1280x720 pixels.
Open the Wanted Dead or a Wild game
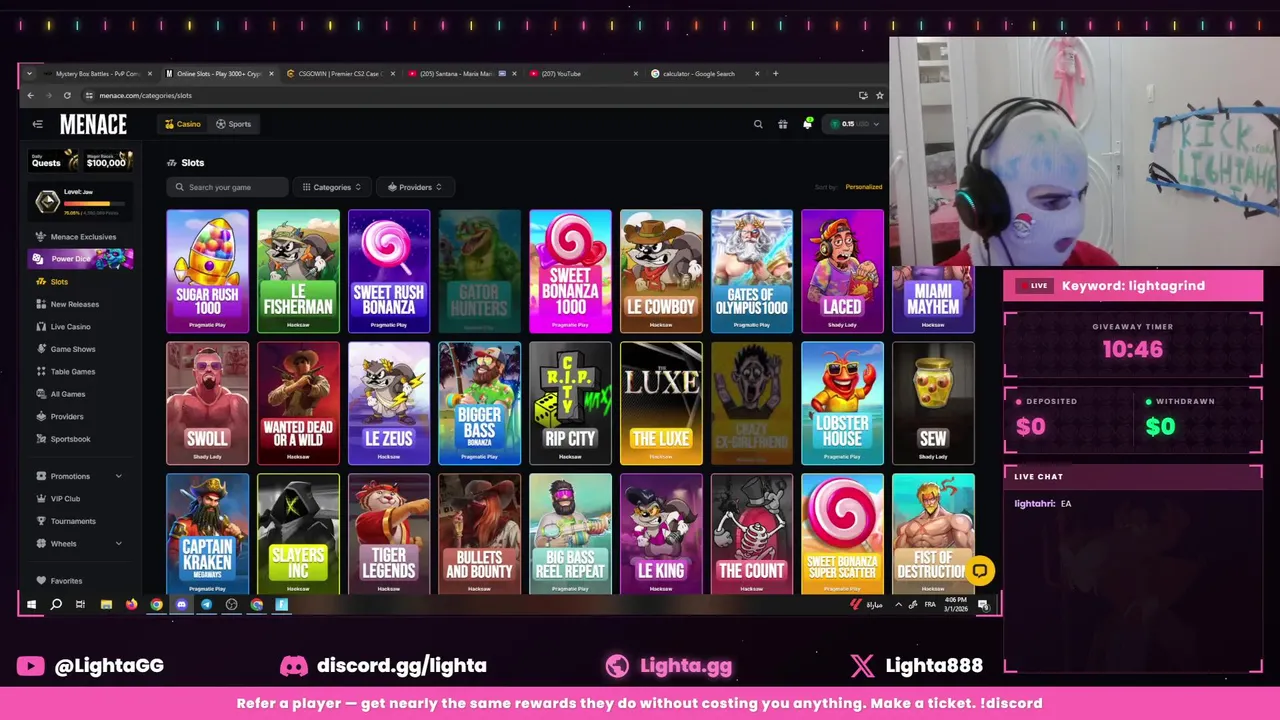pyautogui.click(x=298, y=403)
